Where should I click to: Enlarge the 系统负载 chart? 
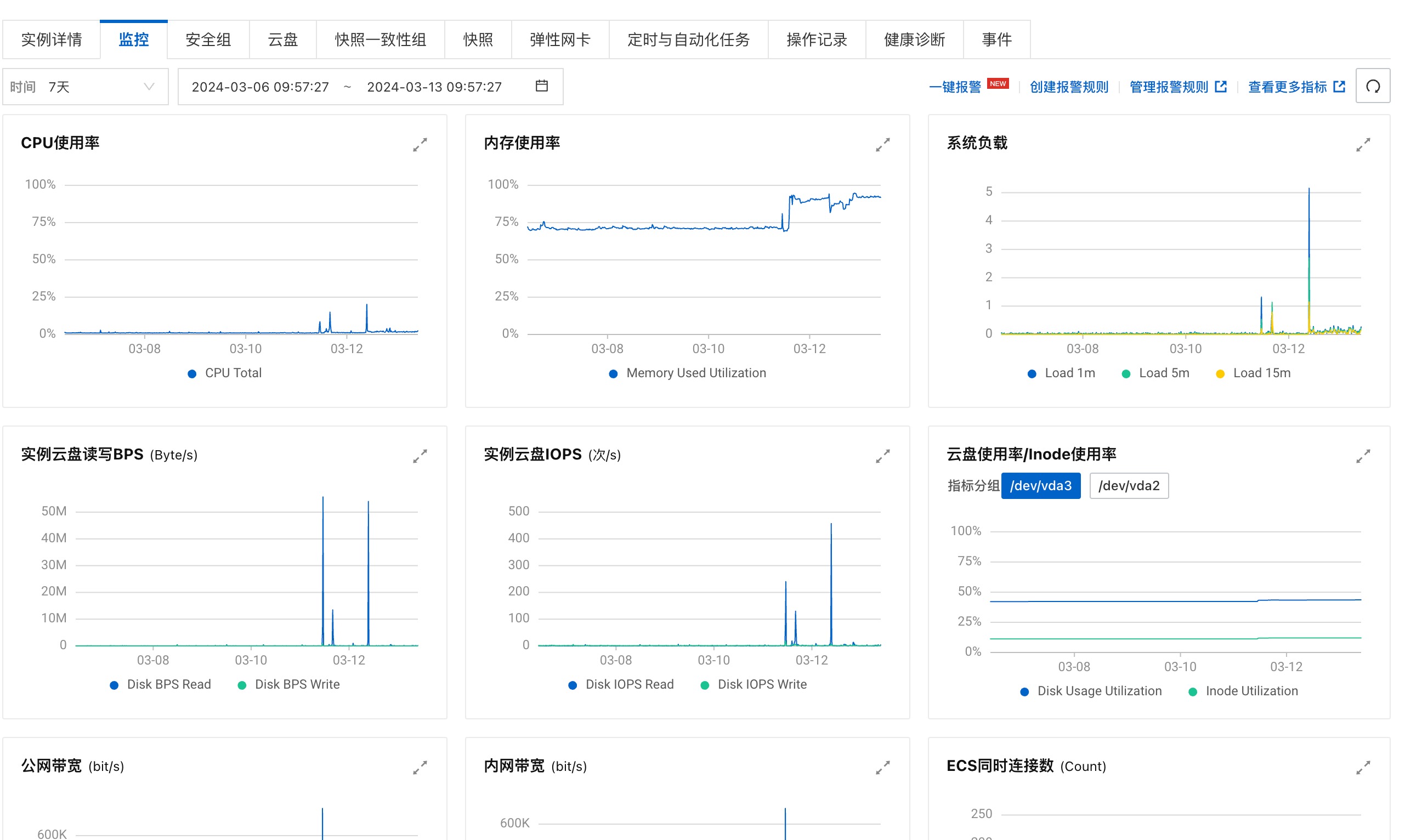tap(1363, 145)
